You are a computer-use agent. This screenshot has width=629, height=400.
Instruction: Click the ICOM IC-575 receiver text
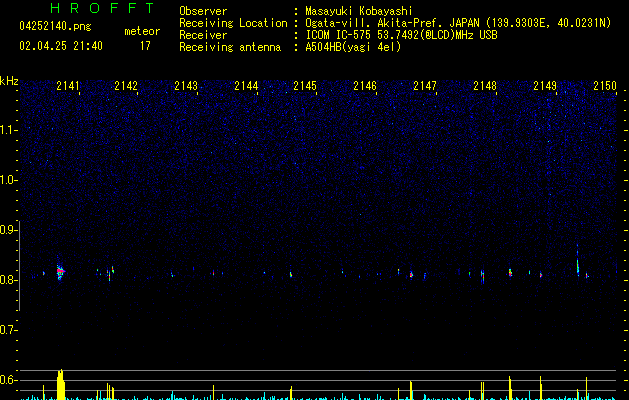pos(401,35)
